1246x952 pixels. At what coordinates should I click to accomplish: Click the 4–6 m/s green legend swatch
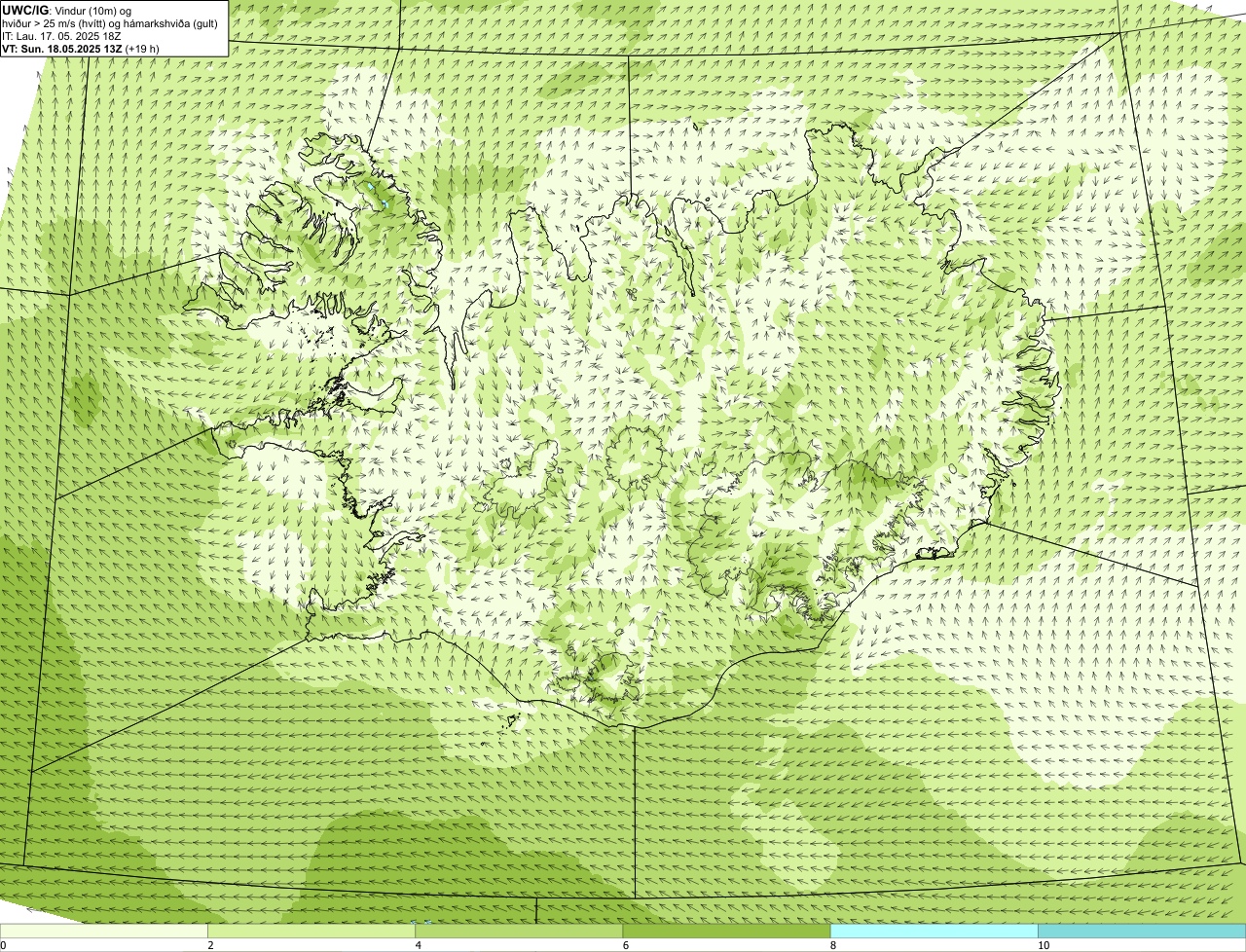(519, 932)
